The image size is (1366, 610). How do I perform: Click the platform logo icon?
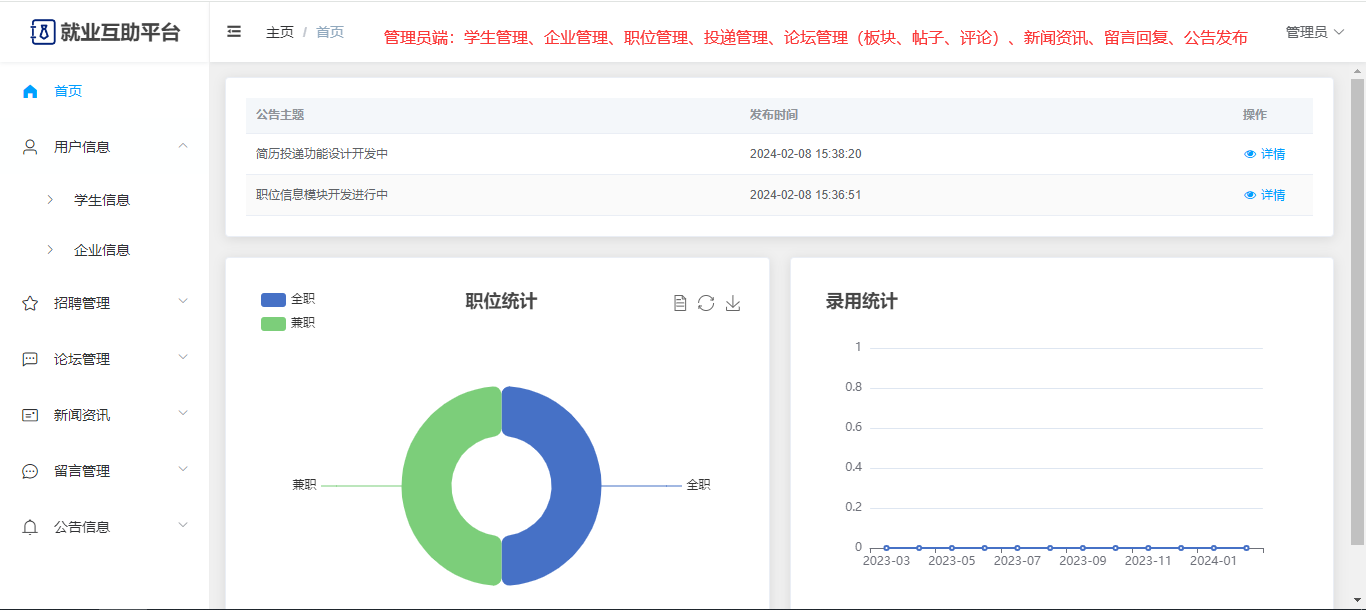click(43, 32)
